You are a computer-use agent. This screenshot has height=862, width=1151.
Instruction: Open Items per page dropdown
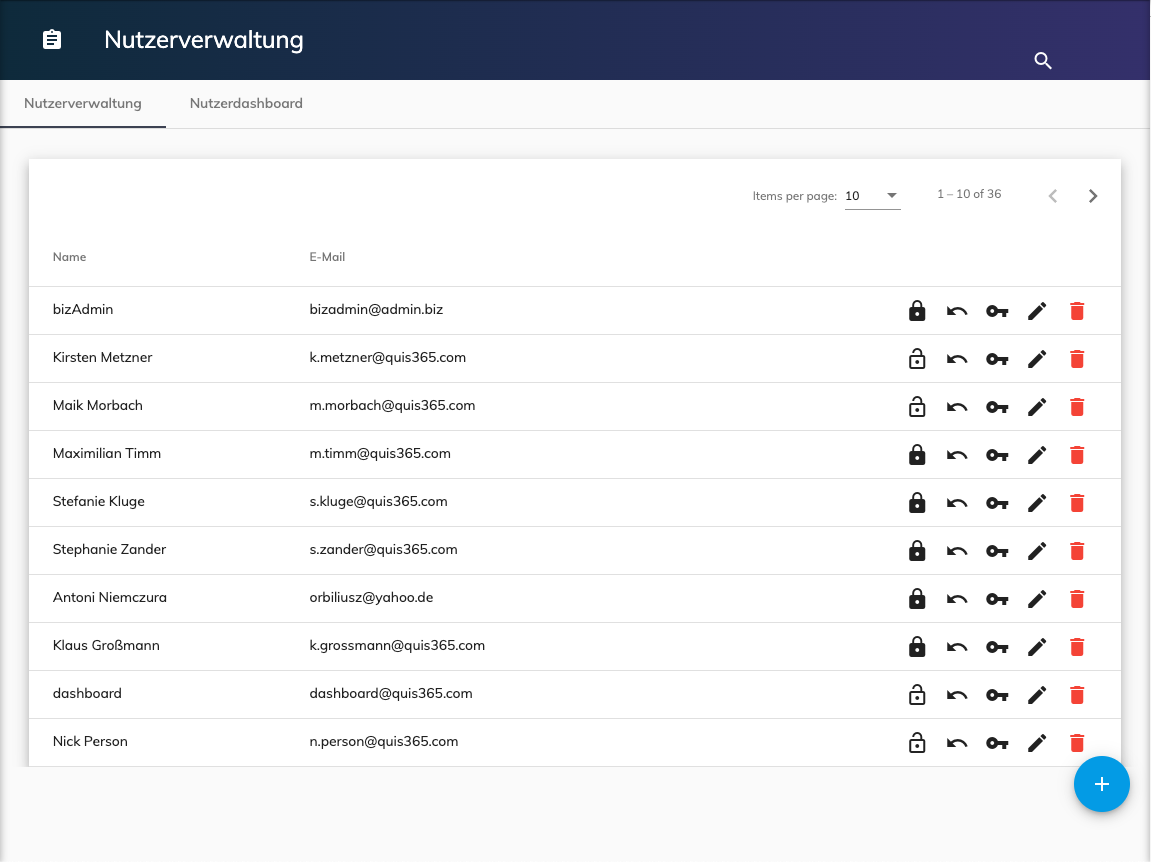(x=872, y=196)
